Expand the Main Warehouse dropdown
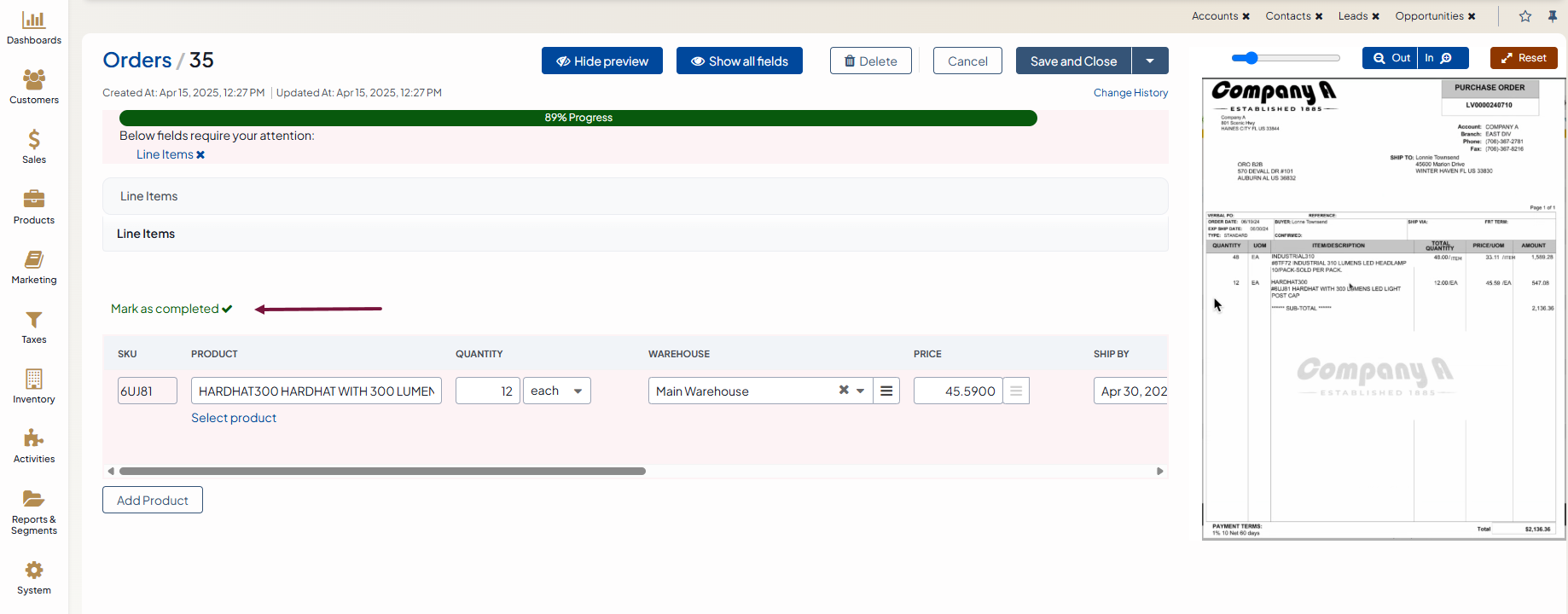 pyautogui.click(x=860, y=391)
